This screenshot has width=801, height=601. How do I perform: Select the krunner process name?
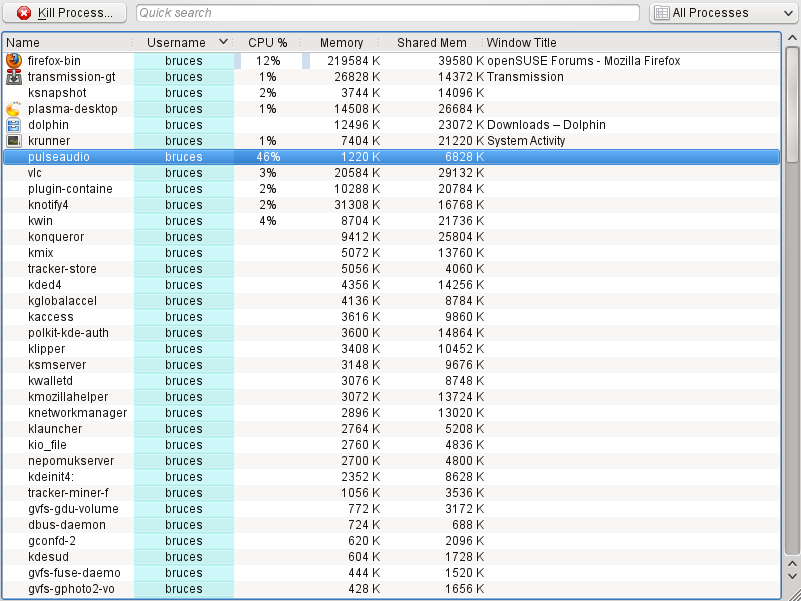(49, 141)
